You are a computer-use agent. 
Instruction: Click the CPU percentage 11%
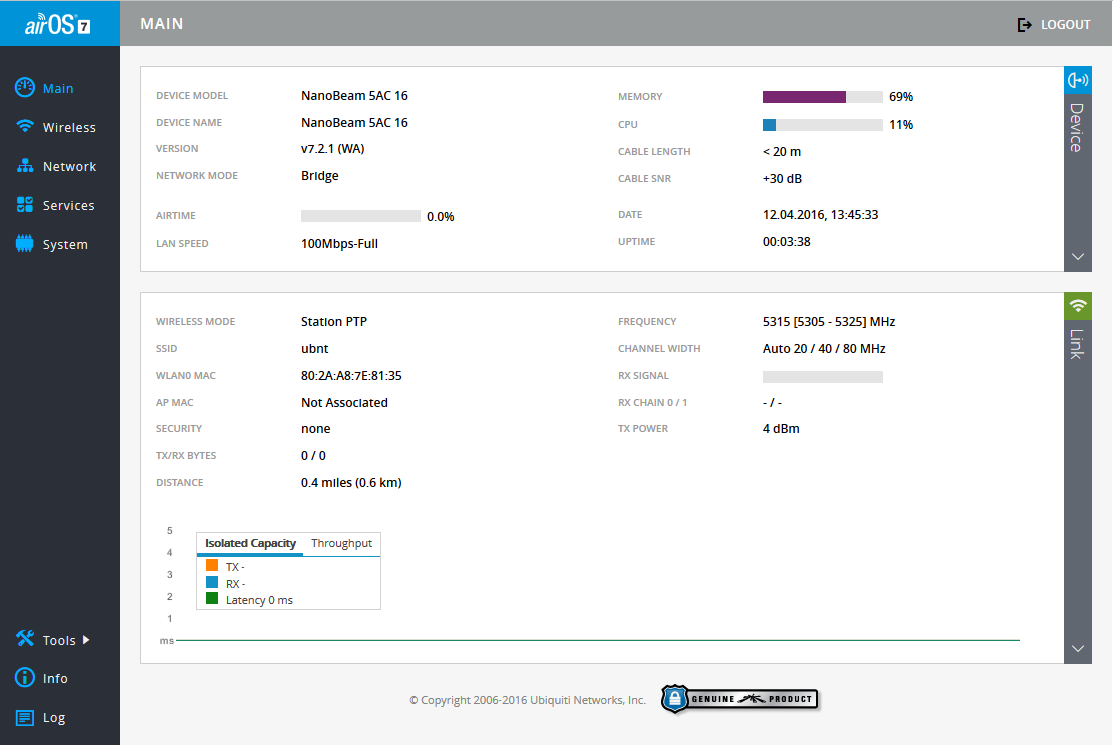pos(901,125)
